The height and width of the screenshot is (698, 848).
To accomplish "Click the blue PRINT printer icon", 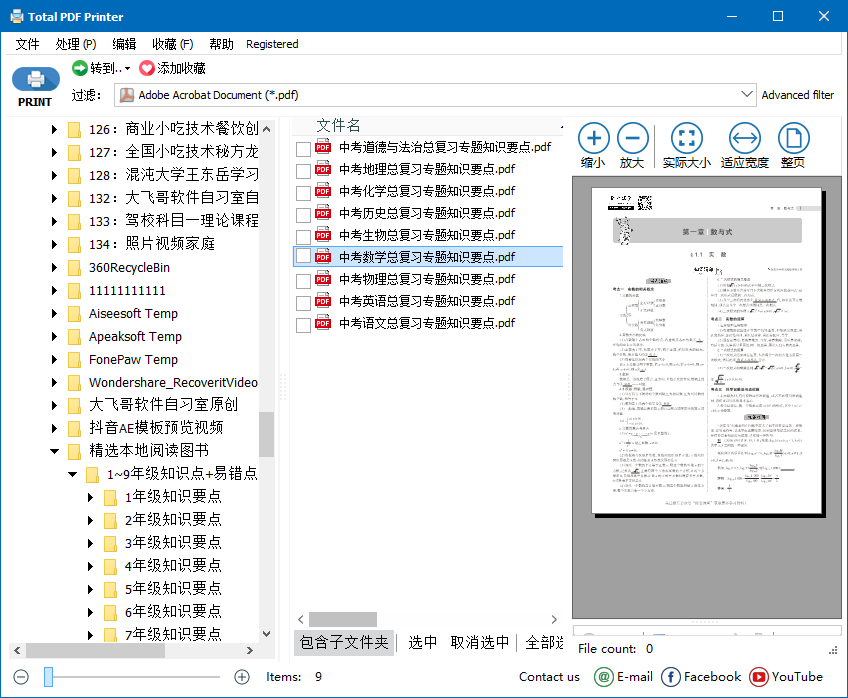I will (35, 80).
